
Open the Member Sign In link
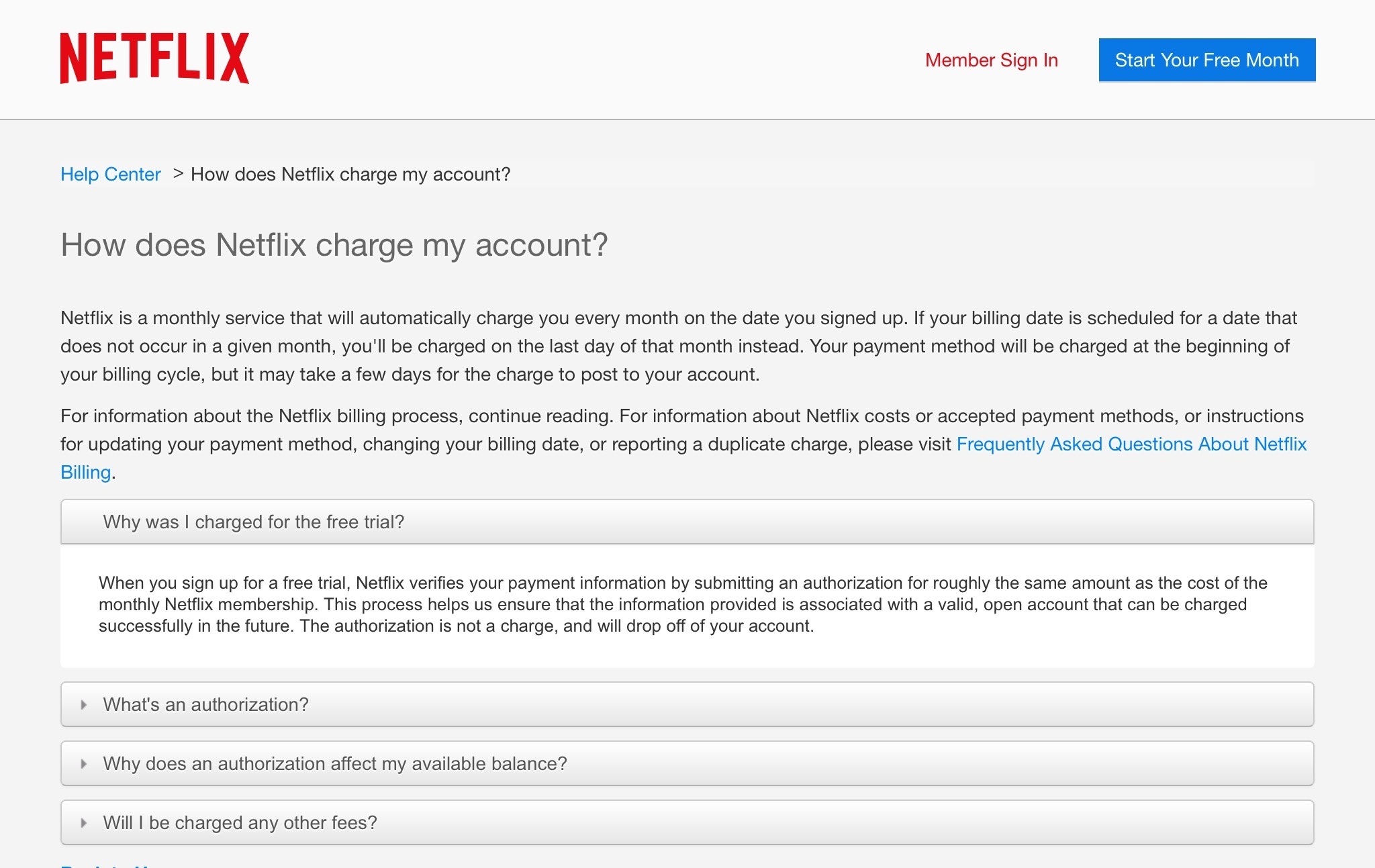pyautogui.click(x=991, y=60)
